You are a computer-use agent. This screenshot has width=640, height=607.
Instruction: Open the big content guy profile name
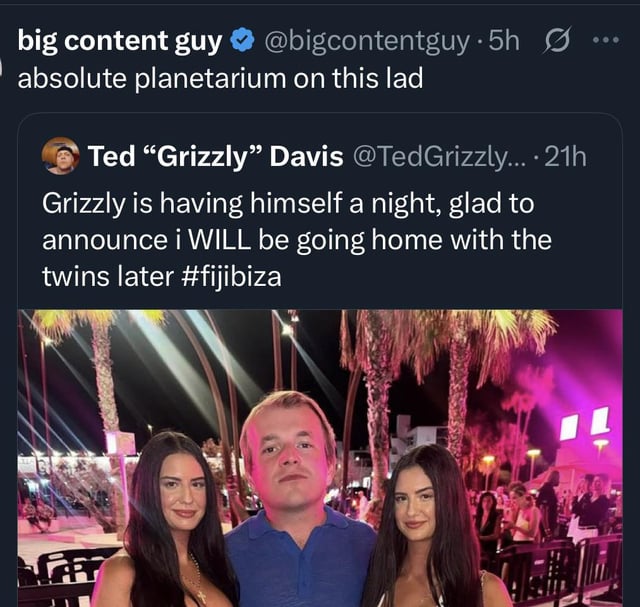pyautogui.click(x=122, y=42)
